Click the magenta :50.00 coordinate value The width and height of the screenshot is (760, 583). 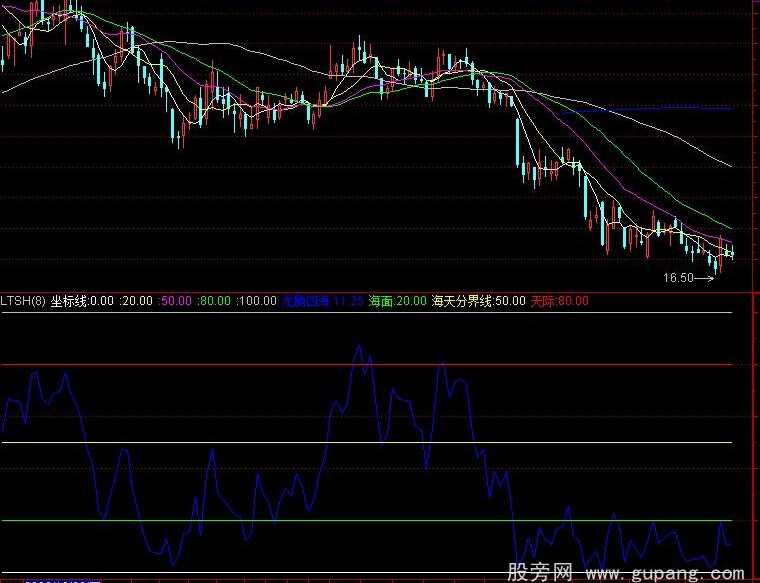(175, 301)
